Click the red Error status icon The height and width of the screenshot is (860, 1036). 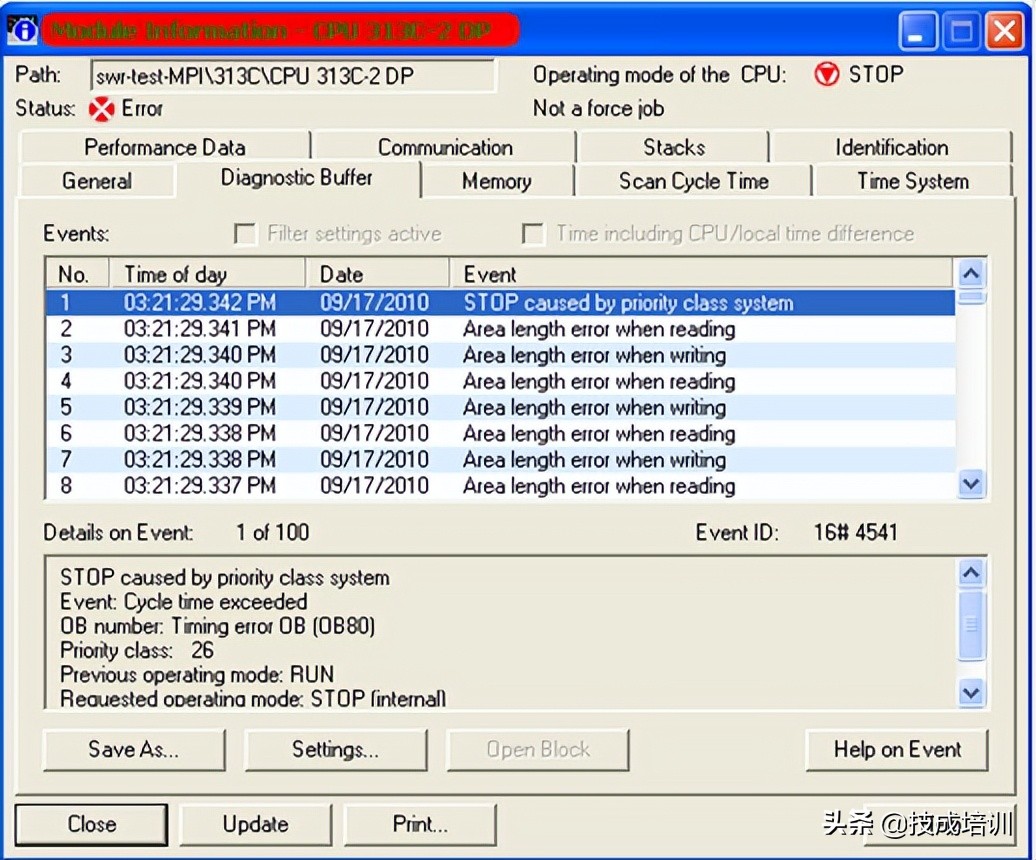tap(101, 109)
